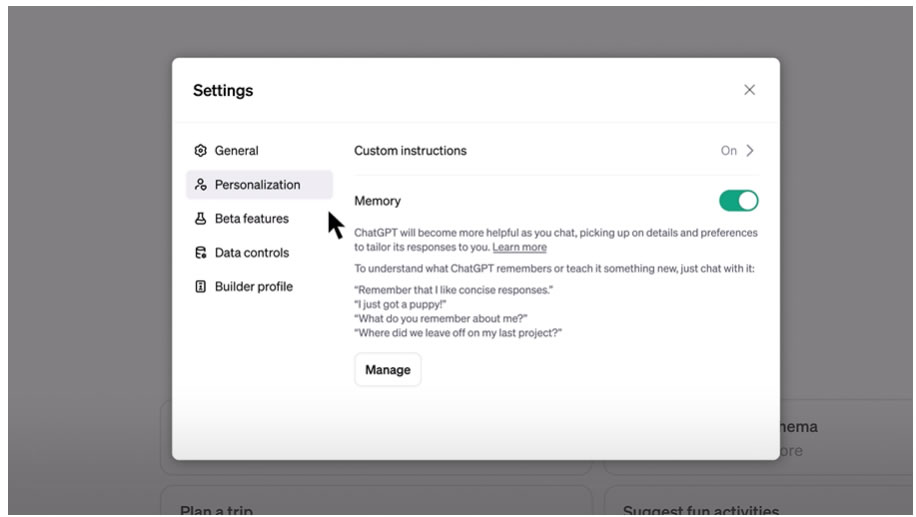This screenshot has height=517, width=916.
Task: Disable the Memory toggle switch
Action: click(x=738, y=201)
